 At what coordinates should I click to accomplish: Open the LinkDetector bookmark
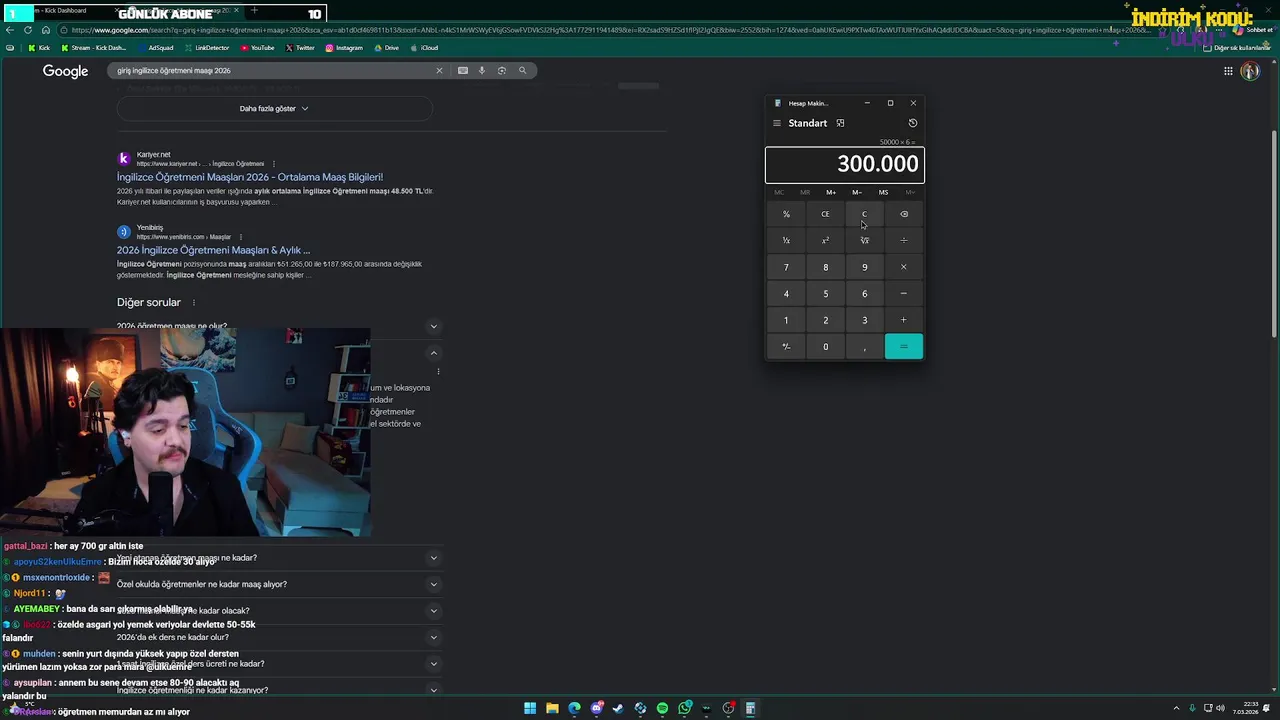tap(207, 48)
